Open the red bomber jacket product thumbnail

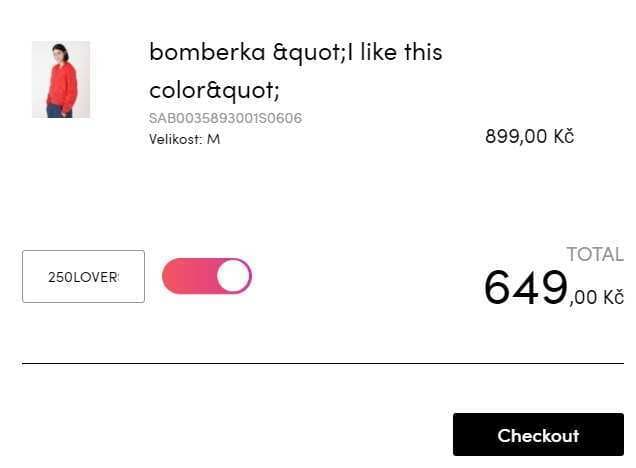pyautogui.click(x=61, y=79)
